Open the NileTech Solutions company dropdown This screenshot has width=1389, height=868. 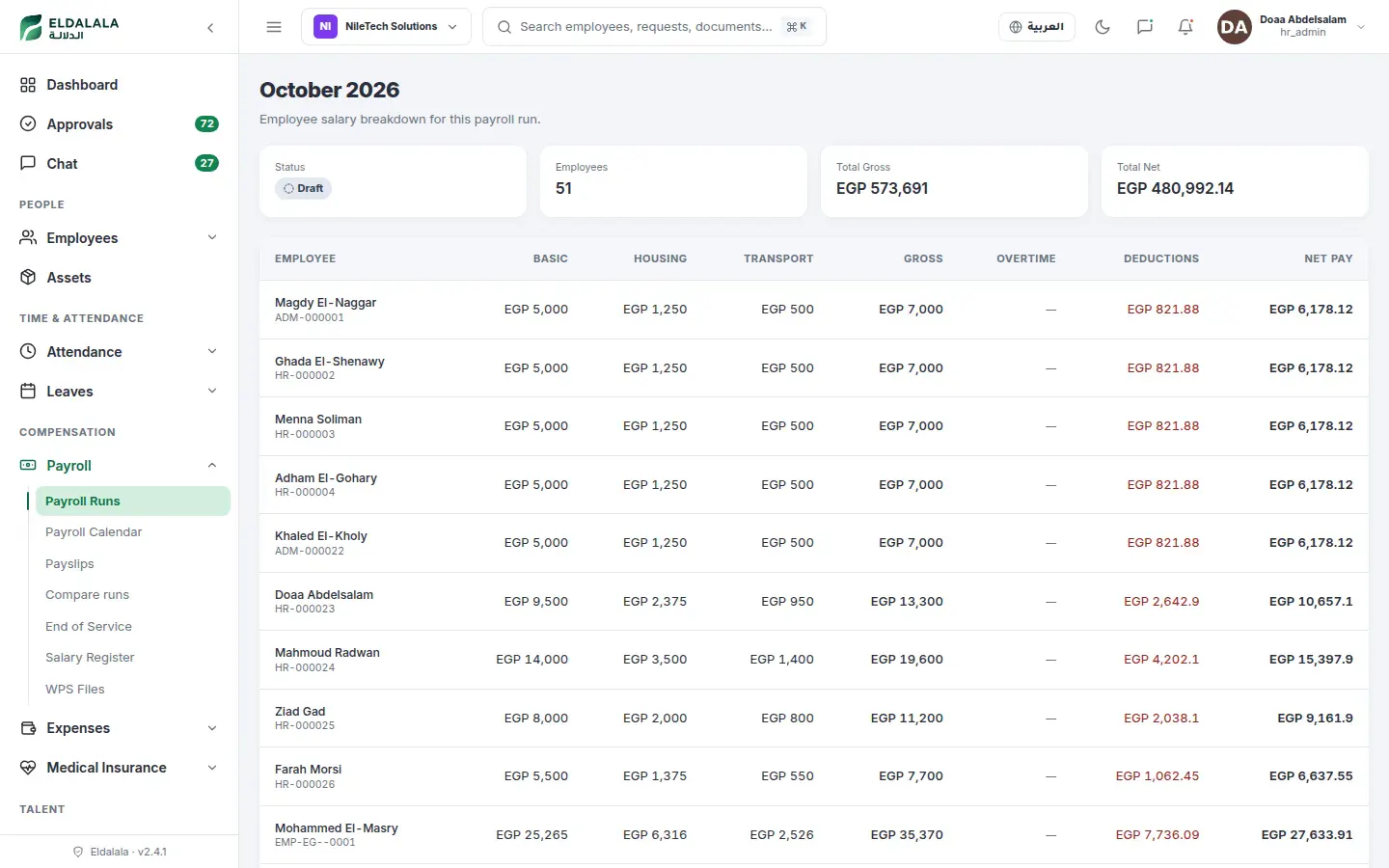coord(386,27)
